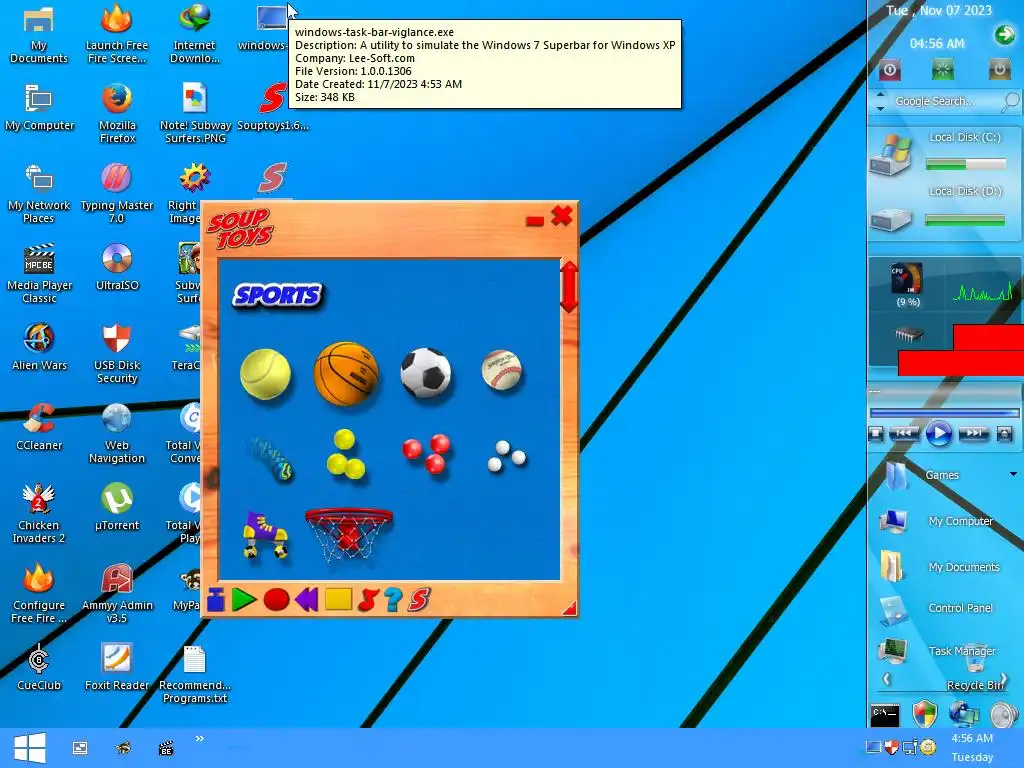Click the sidebar left page arrow
The image size is (1024, 768).
[x=886, y=679]
